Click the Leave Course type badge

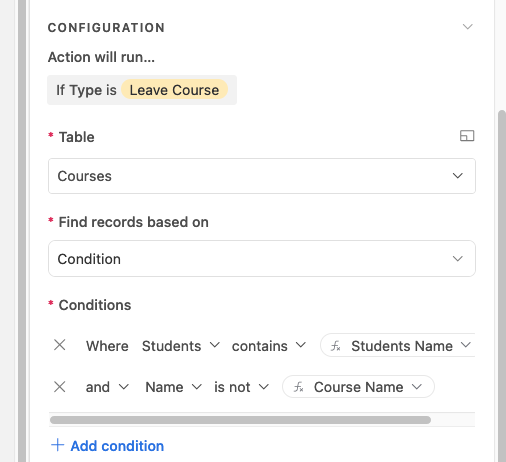(174, 90)
